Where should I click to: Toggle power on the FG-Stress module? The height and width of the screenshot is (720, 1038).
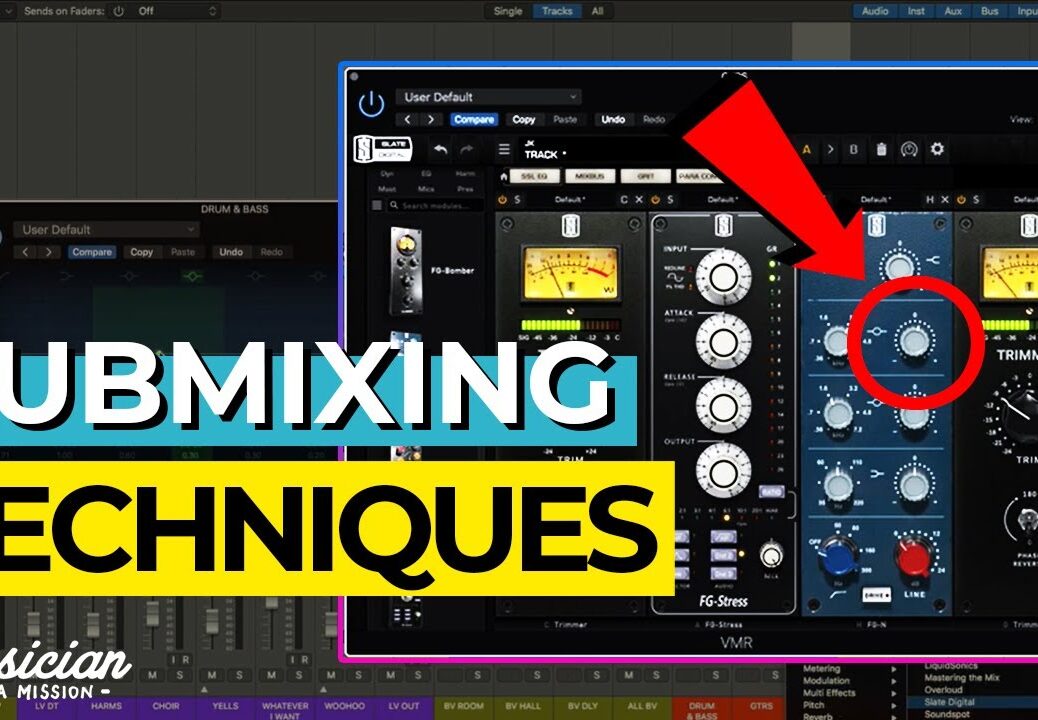tap(655, 199)
